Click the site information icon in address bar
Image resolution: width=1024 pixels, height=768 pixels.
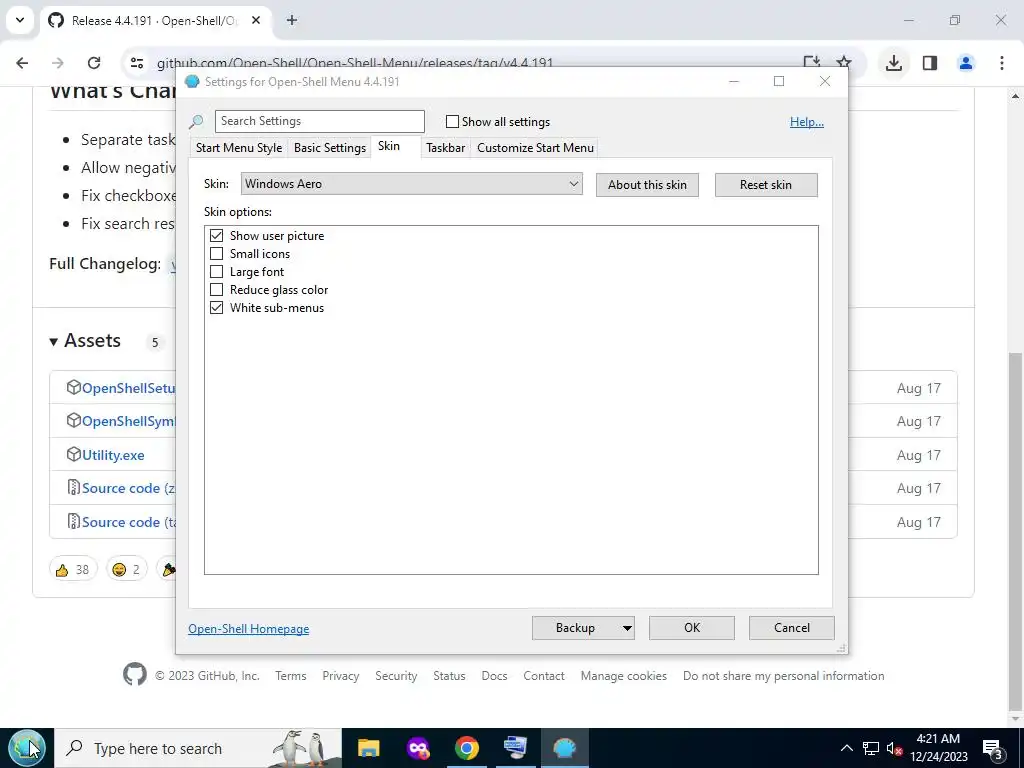point(136,63)
